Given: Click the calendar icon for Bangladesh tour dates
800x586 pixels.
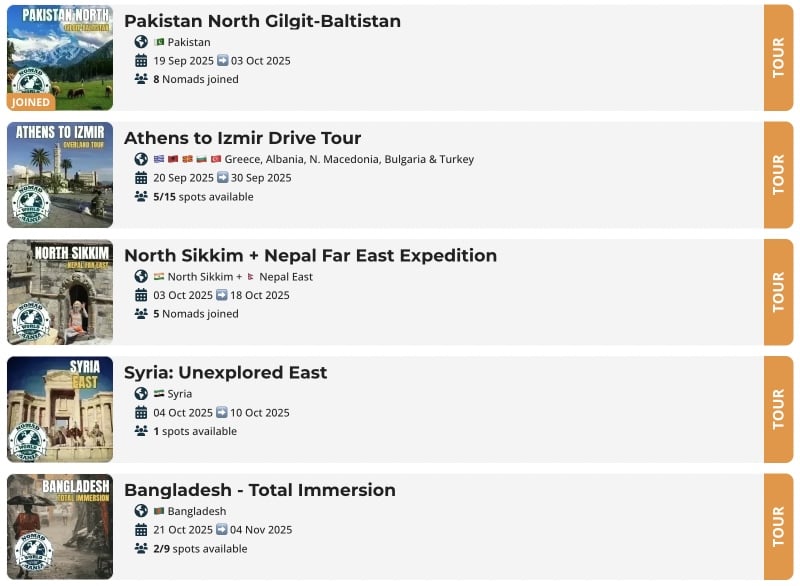Looking at the screenshot, I should coord(141,530).
